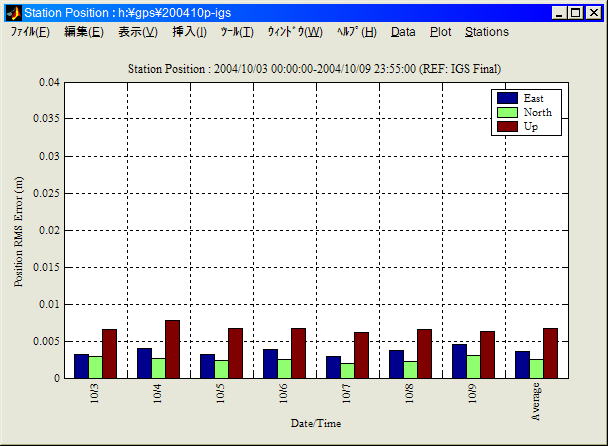This screenshot has width=608, height=446.
Task: Select the blue East bar for 10/9
Action: pos(459,361)
